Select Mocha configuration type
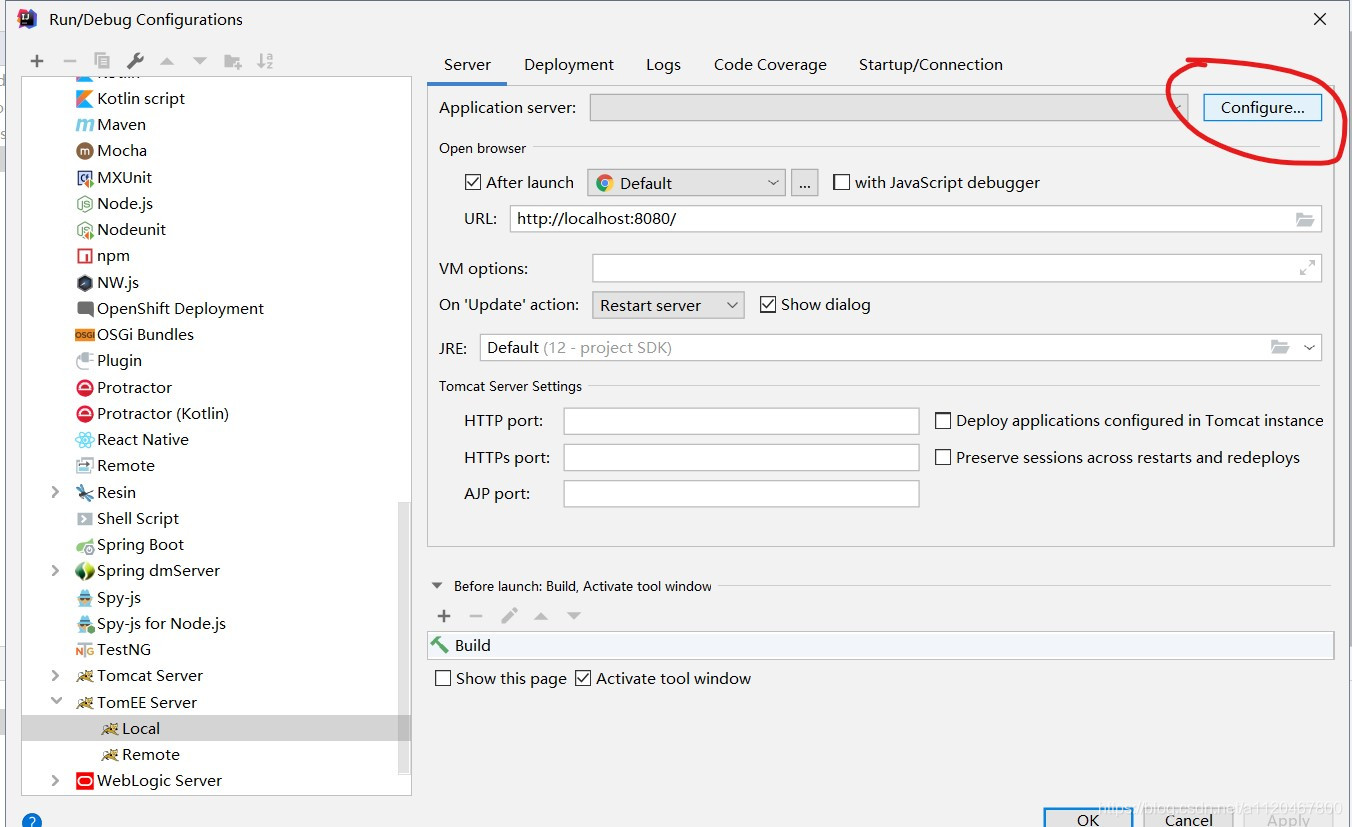Image resolution: width=1352 pixels, height=827 pixels. point(122,150)
